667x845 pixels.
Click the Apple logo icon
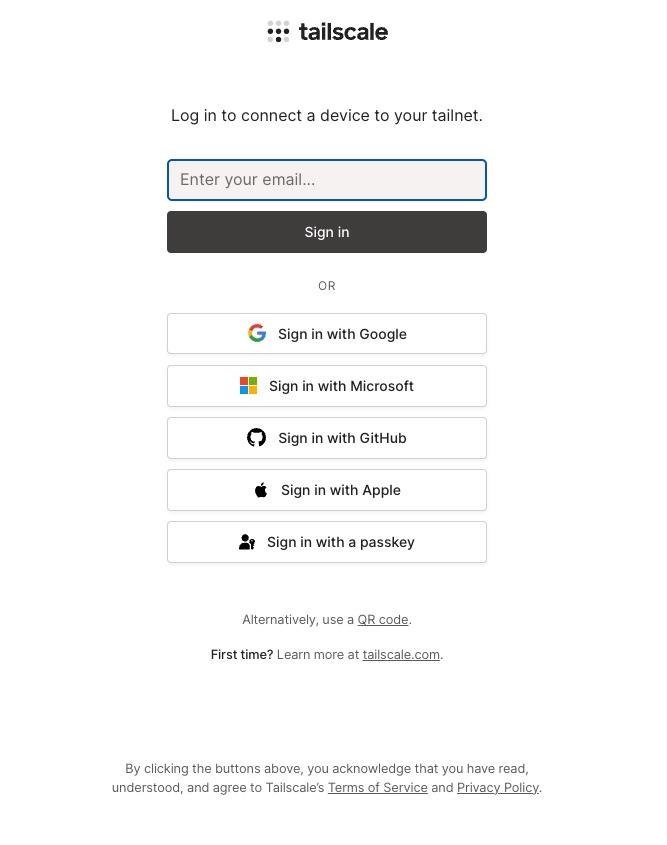click(261, 490)
